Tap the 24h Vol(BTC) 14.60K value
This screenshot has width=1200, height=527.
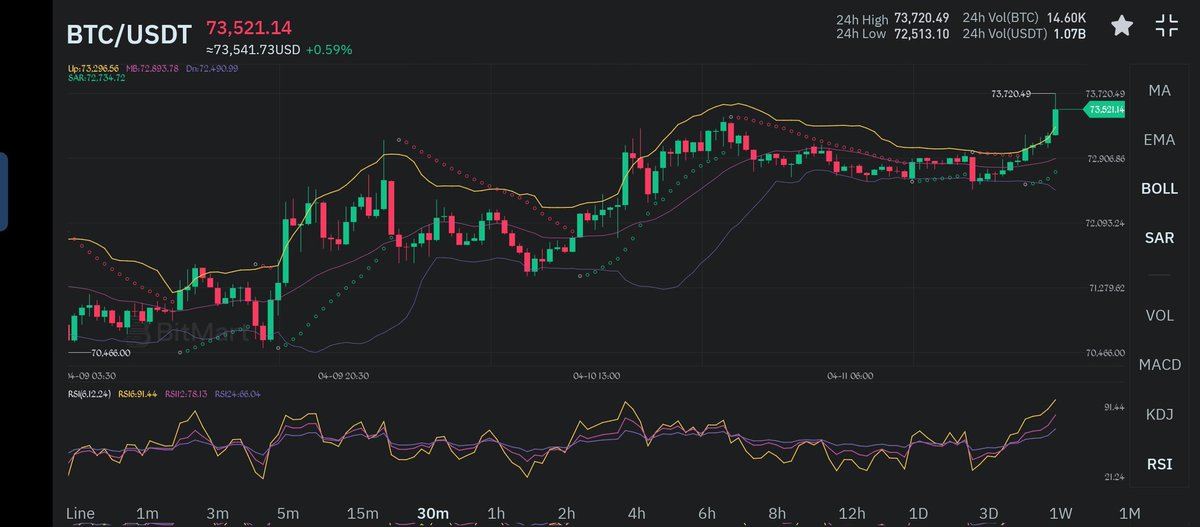pyautogui.click(x=1066, y=18)
